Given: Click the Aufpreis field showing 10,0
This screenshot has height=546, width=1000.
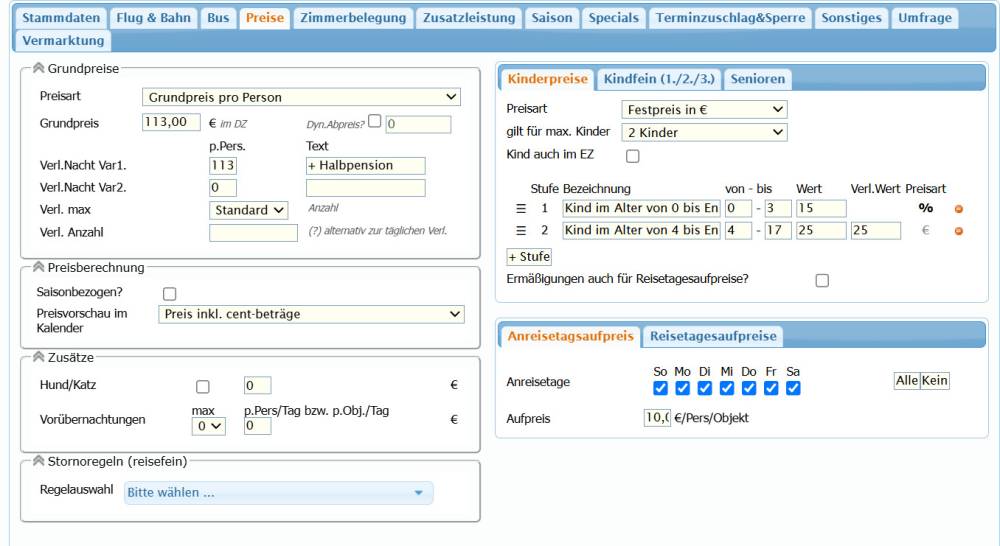Looking at the screenshot, I should (657, 418).
